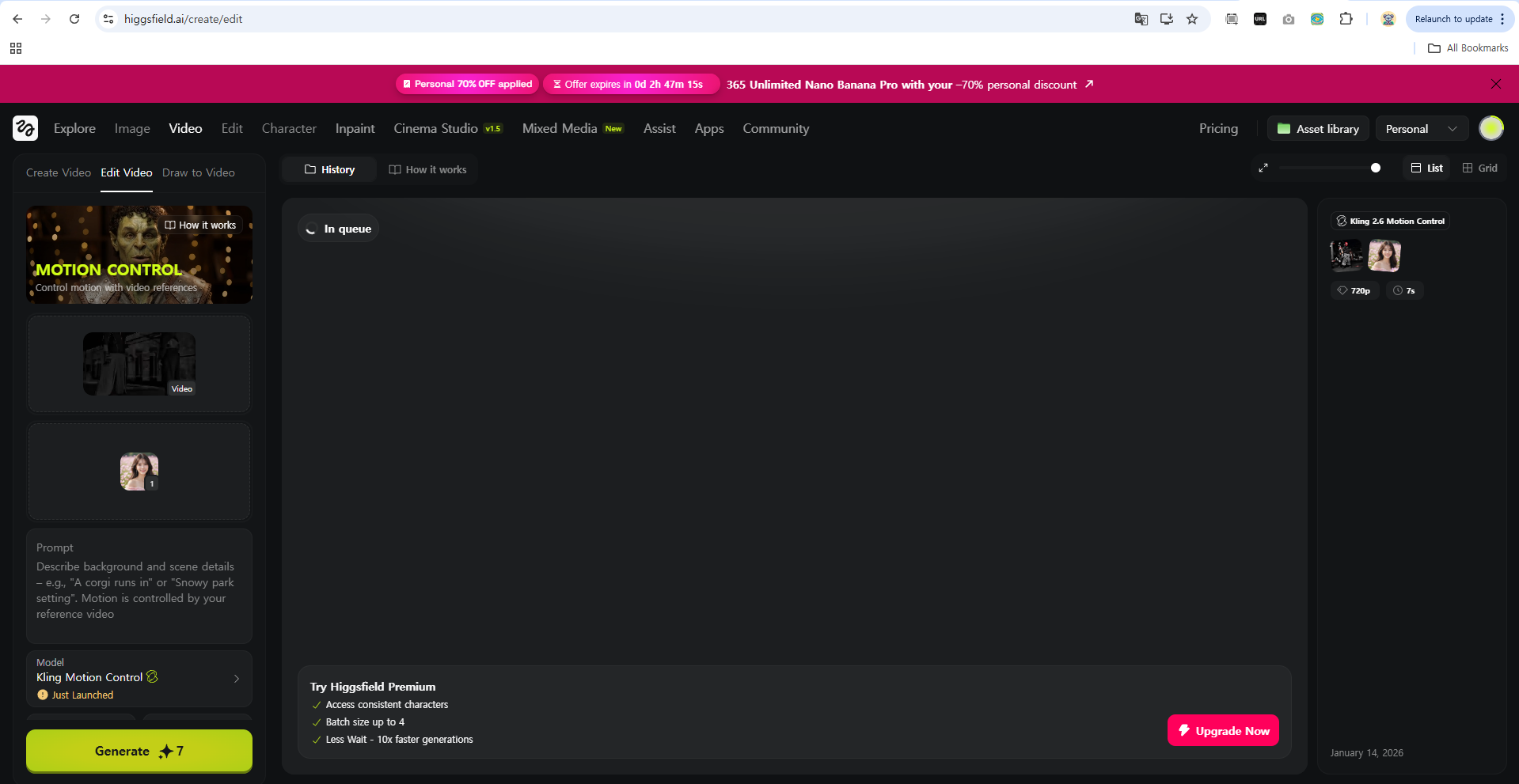The width and height of the screenshot is (1519, 784).
Task: Switch to List view
Action: click(1426, 168)
